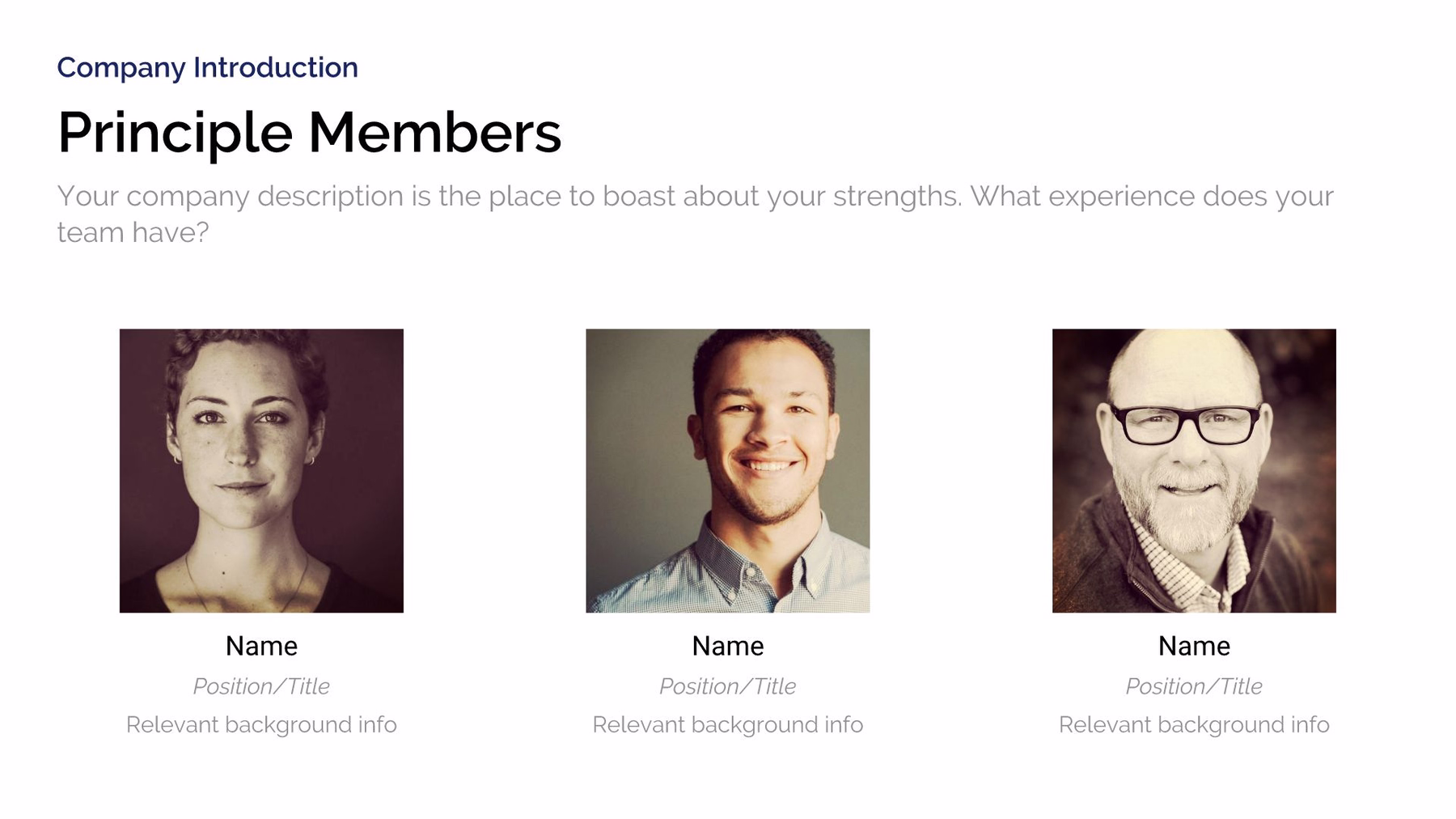Select Position/Title under the first member
Screen dimensions: 1456x819
(x=261, y=686)
